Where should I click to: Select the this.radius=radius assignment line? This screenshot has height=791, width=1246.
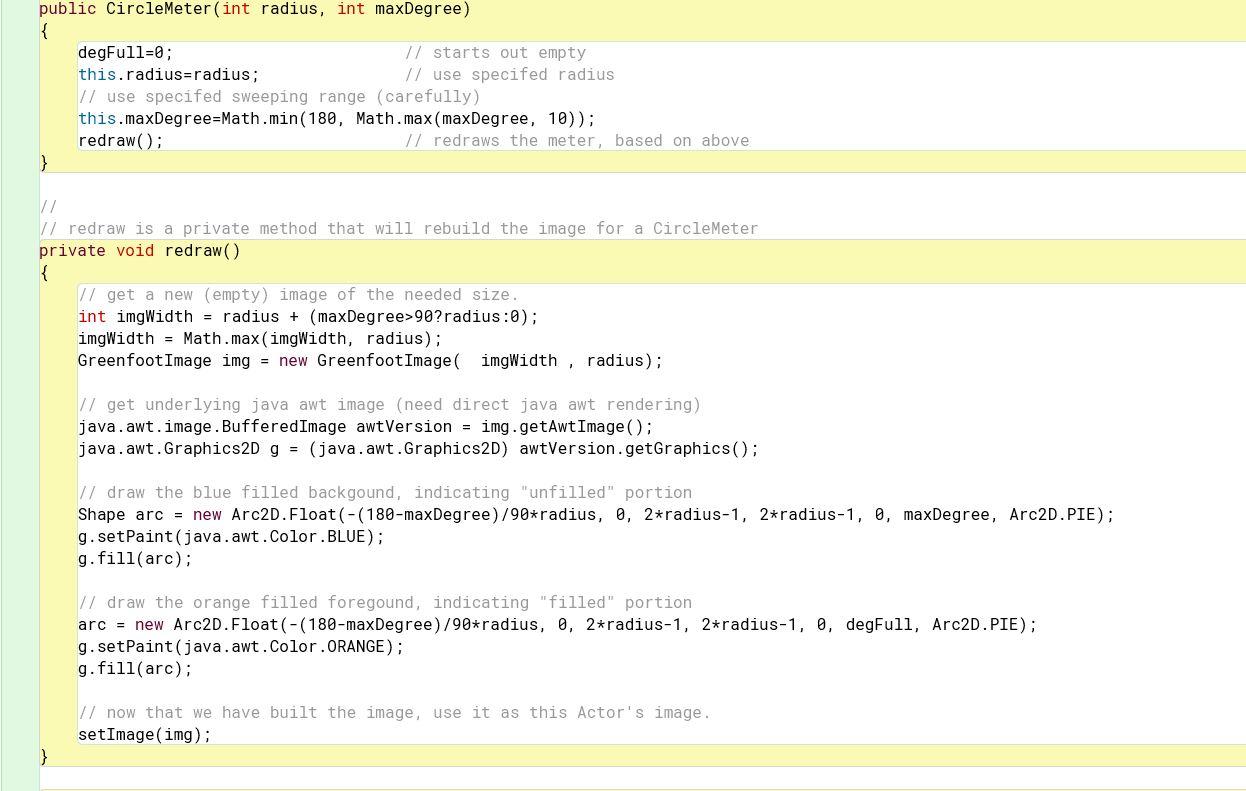tap(168, 74)
